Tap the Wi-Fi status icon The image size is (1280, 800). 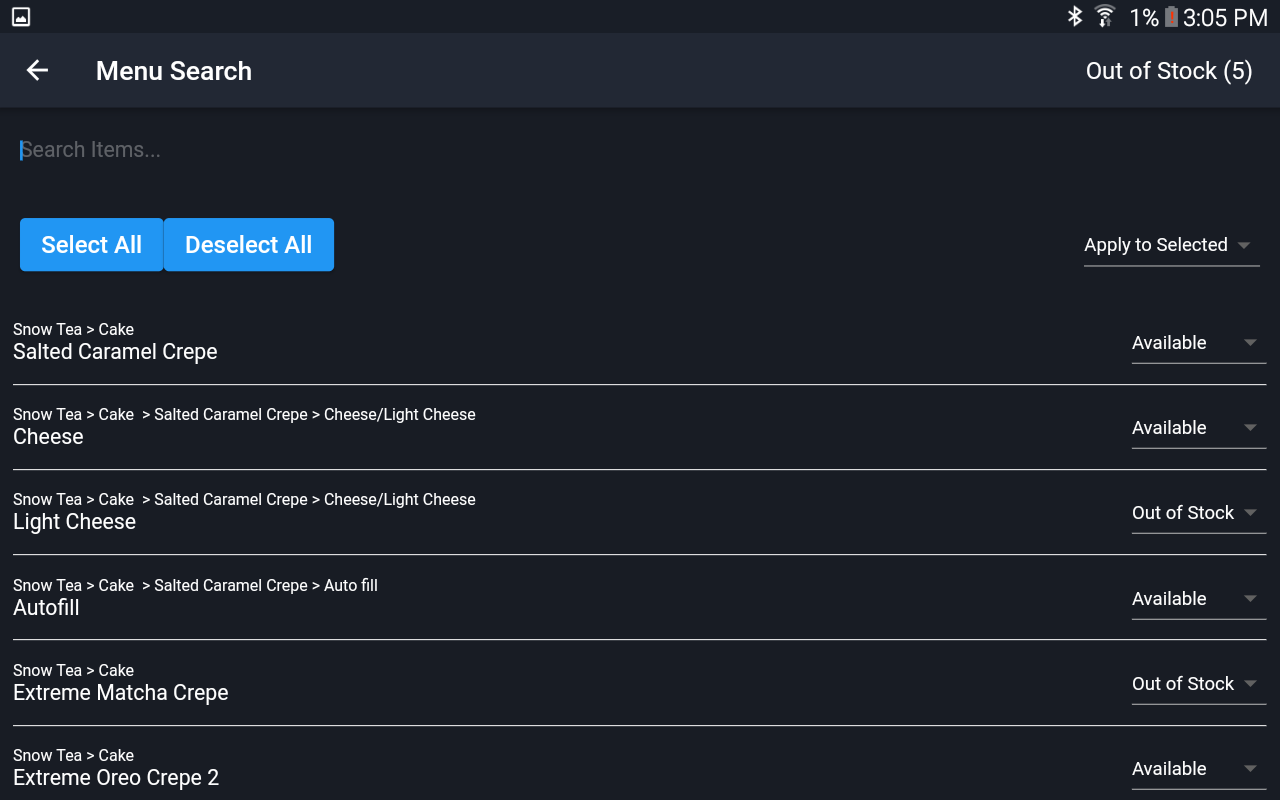pyautogui.click(x=1105, y=17)
